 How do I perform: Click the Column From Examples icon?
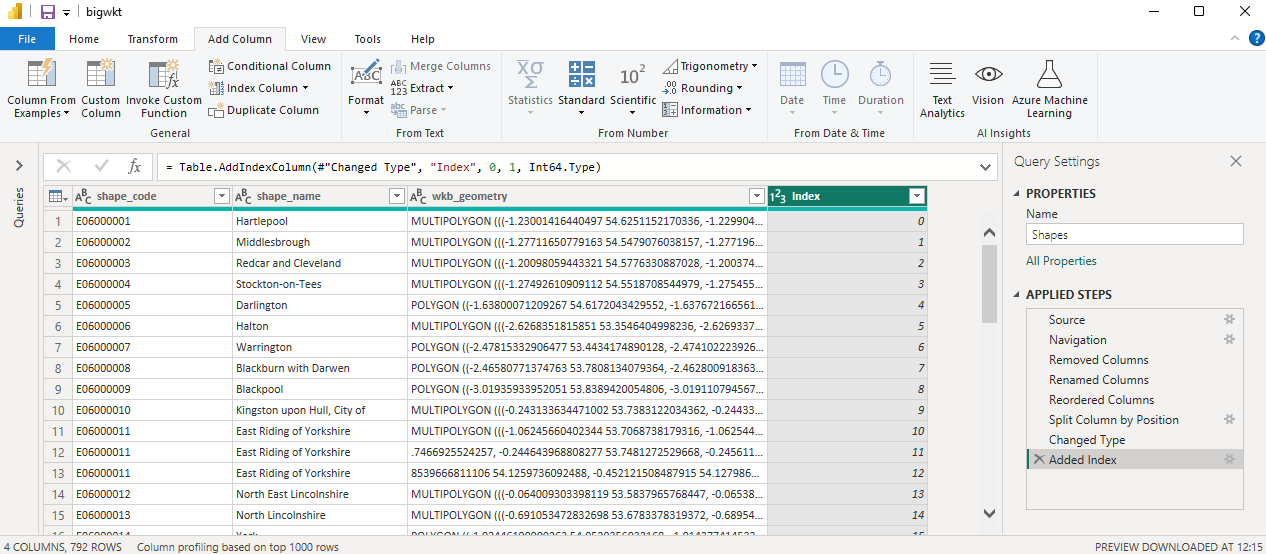[x=41, y=75]
